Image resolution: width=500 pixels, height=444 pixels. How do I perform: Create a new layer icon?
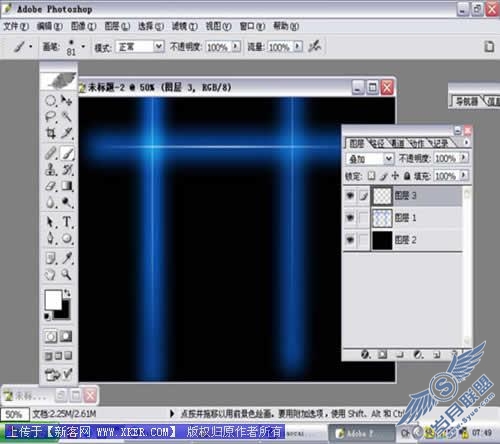(437, 355)
